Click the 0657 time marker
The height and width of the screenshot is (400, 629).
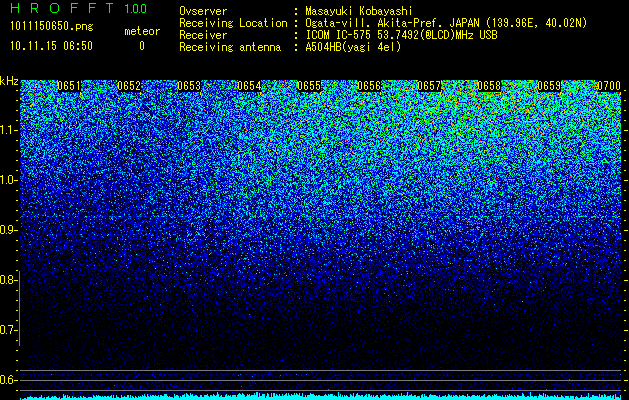(429, 86)
